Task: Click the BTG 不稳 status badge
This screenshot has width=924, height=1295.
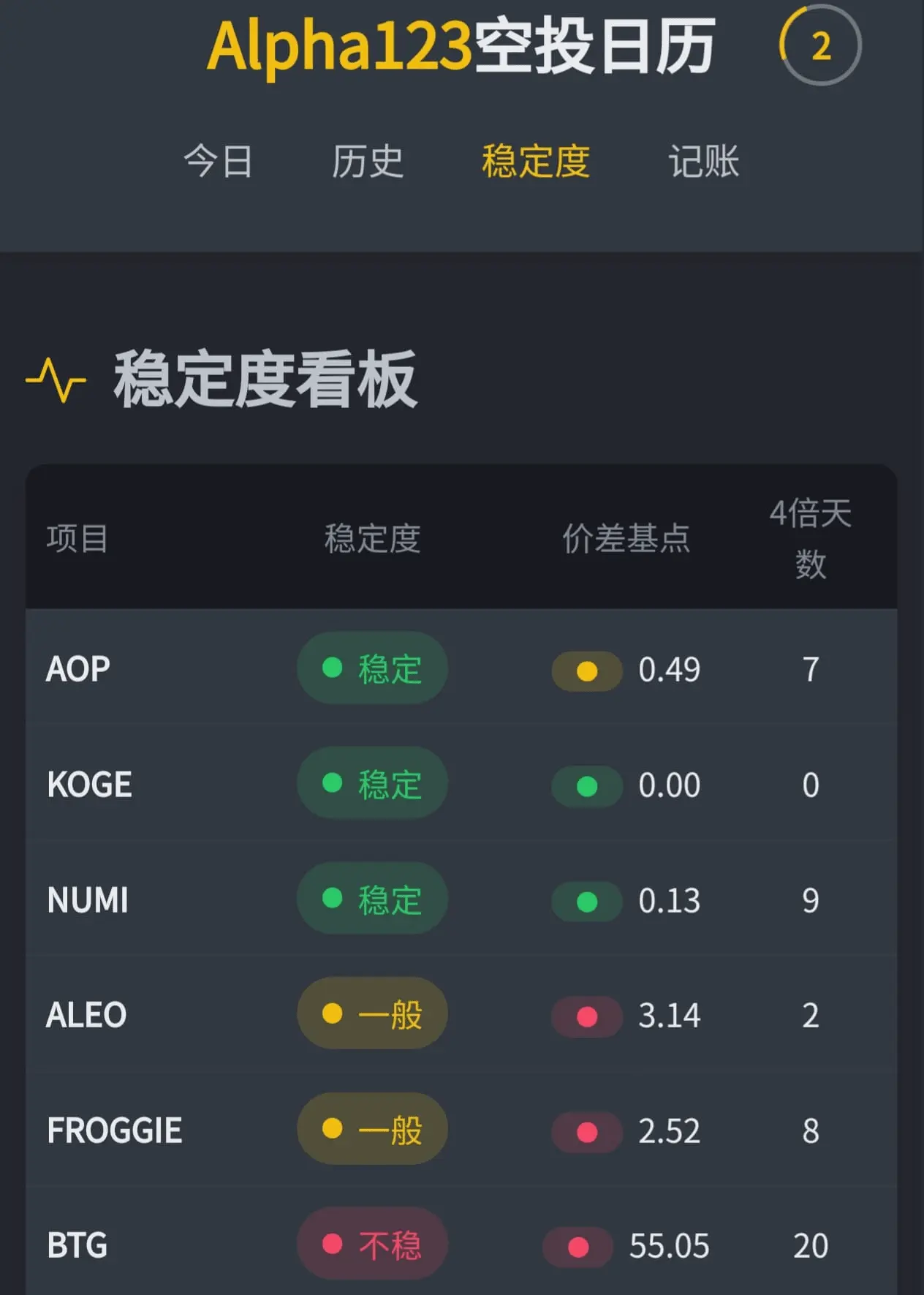Action: tap(372, 1244)
